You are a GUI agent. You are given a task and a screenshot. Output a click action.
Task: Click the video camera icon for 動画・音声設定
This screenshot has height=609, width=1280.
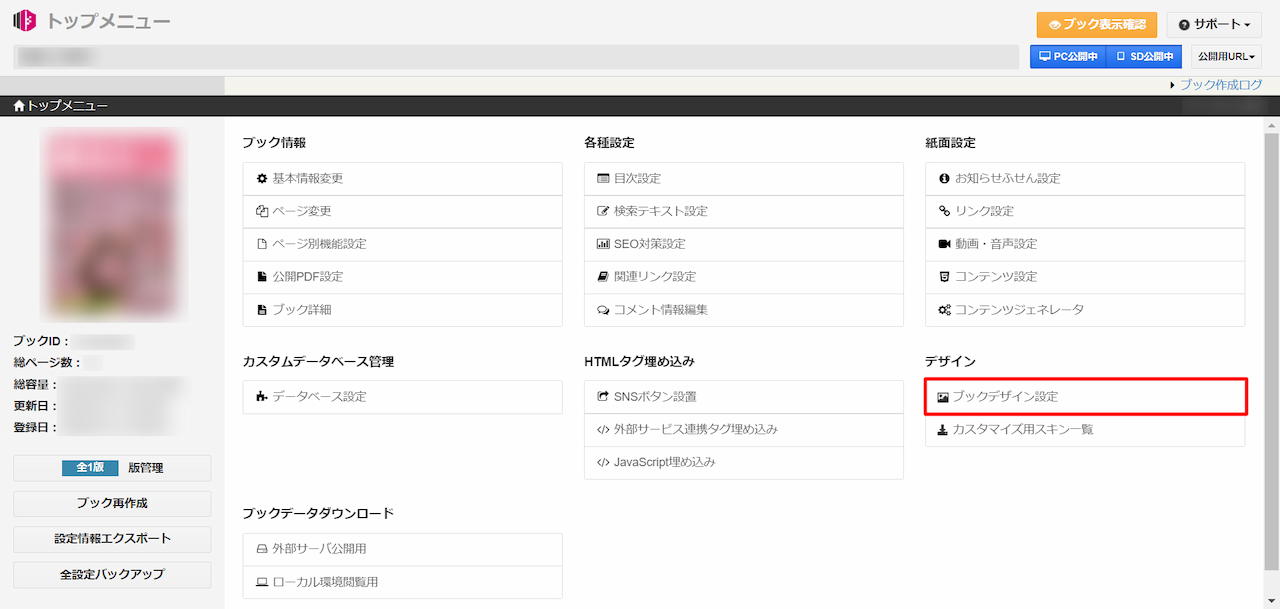(x=944, y=244)
